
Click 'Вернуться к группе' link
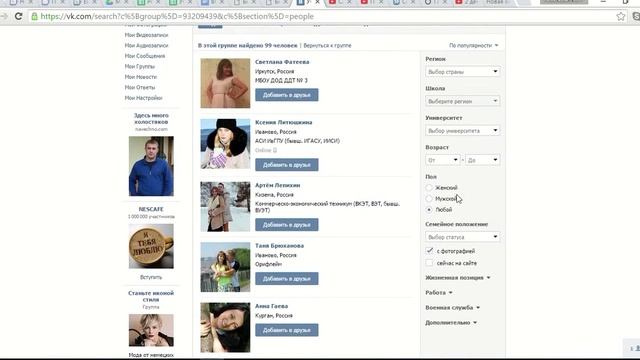click(x=327, y=45)
